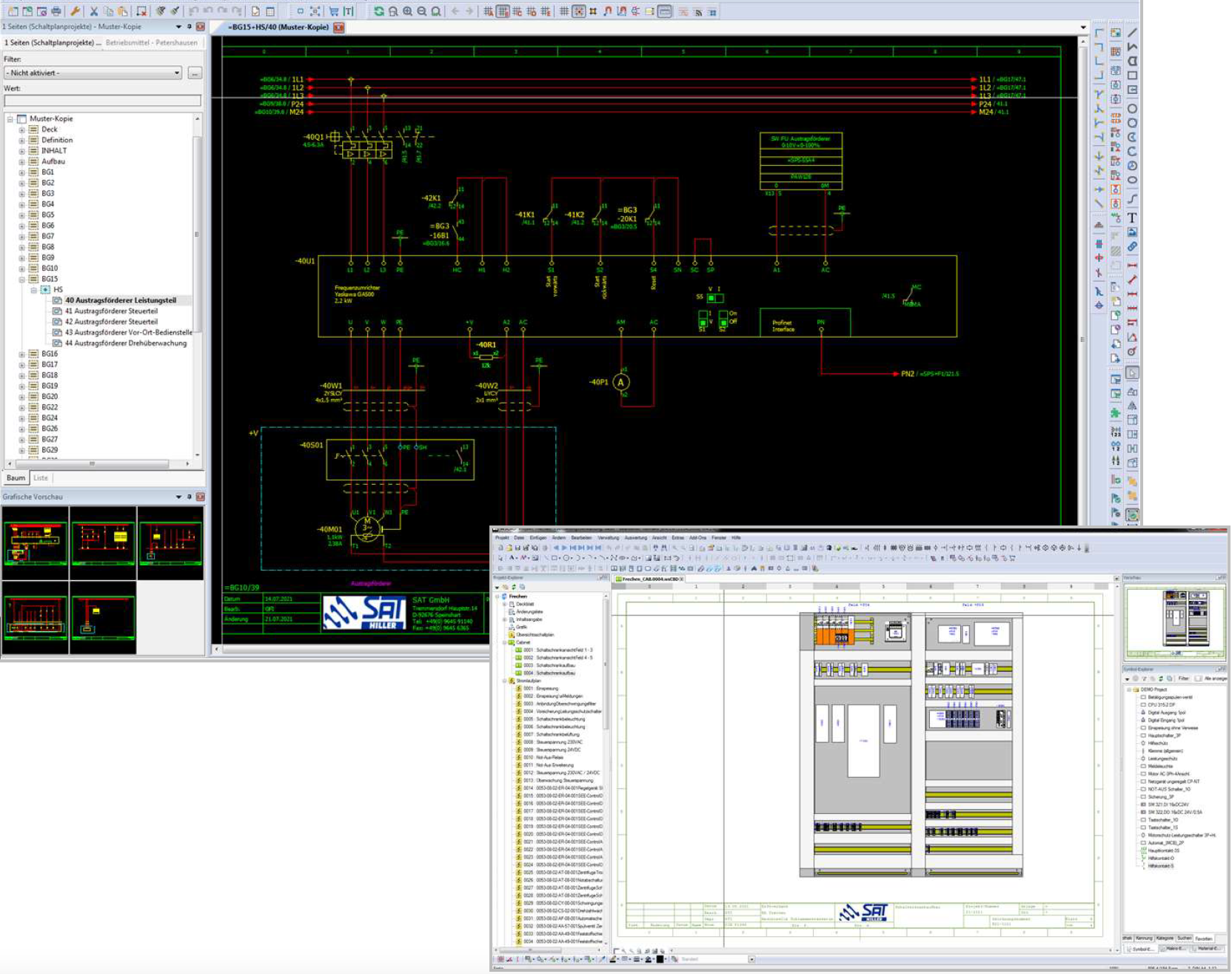
Task: Collapse the Muster-Kopie root node
Action: 10,119
